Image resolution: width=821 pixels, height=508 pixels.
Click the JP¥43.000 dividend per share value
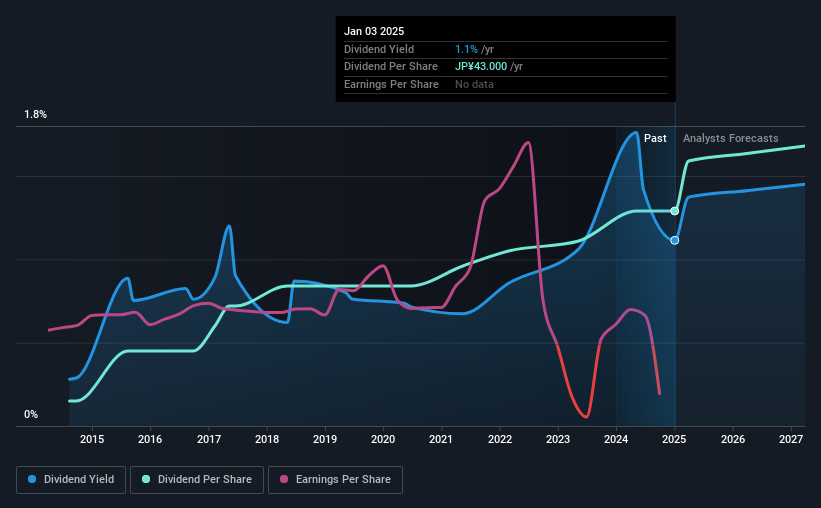tap(481, 67)
